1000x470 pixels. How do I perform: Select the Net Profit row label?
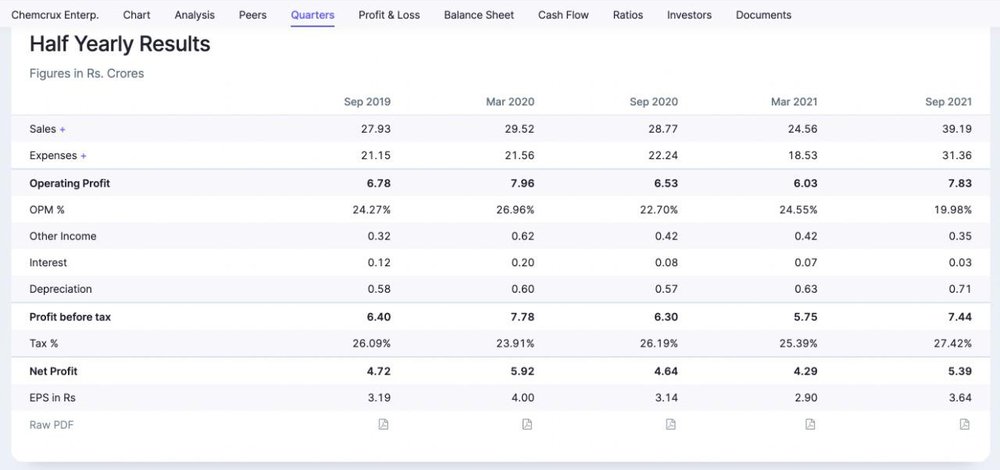point(54,371)
